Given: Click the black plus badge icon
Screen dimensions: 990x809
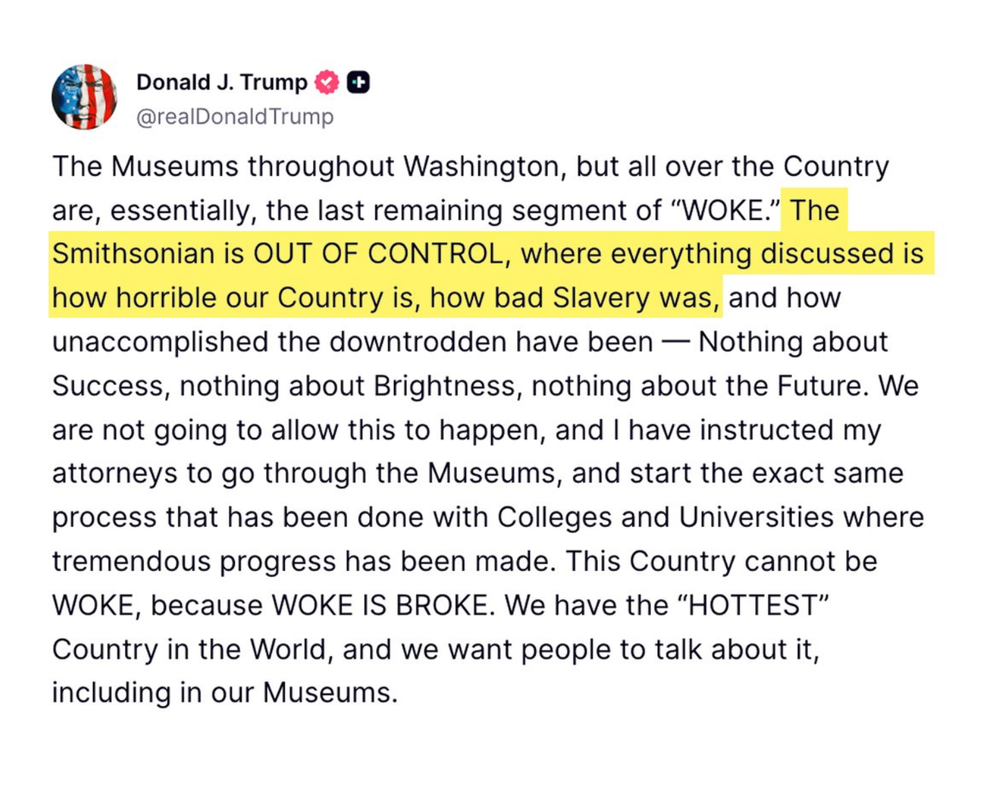Looking at the screenshot, I should tap(358, 83).
